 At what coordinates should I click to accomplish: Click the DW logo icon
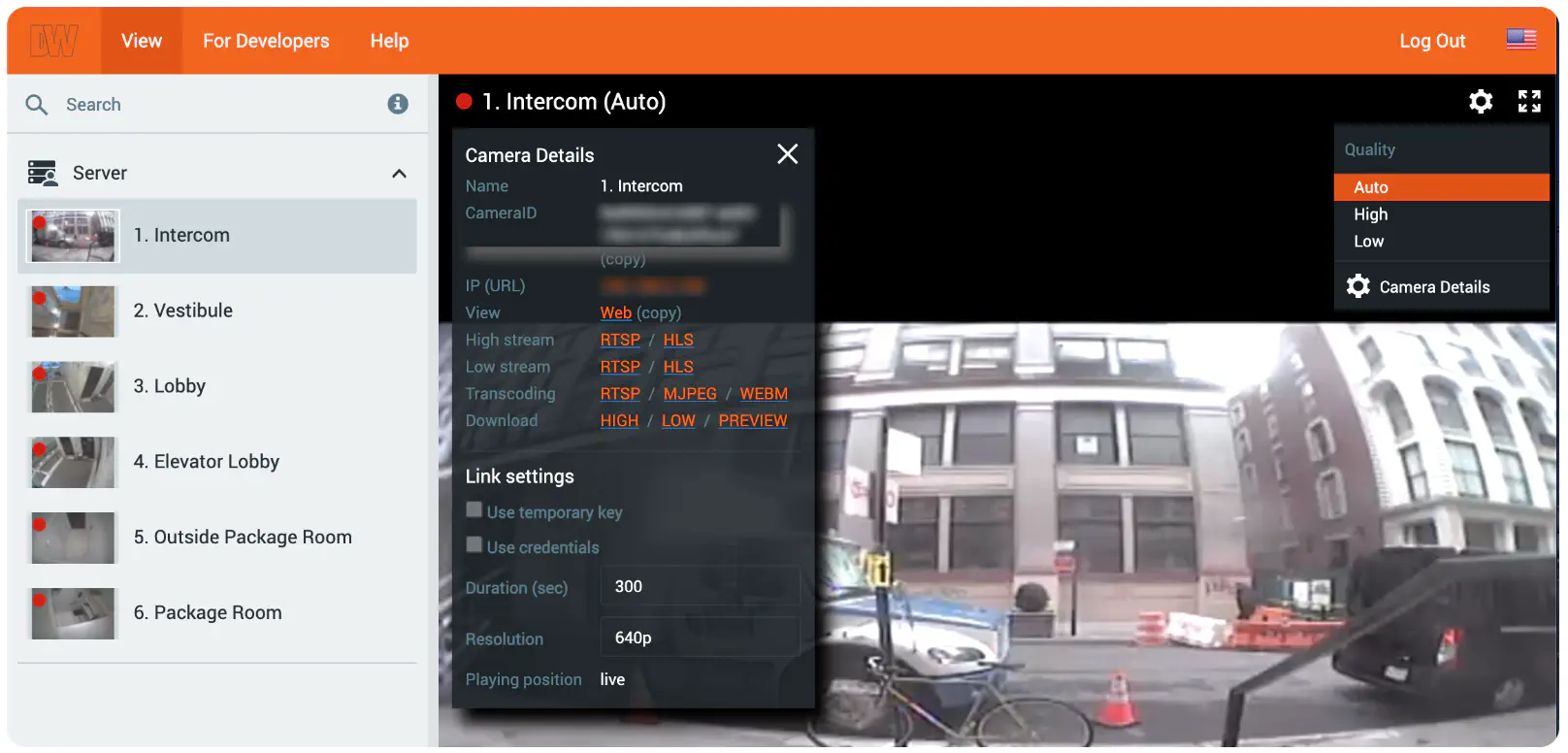(x=53, y=41)
